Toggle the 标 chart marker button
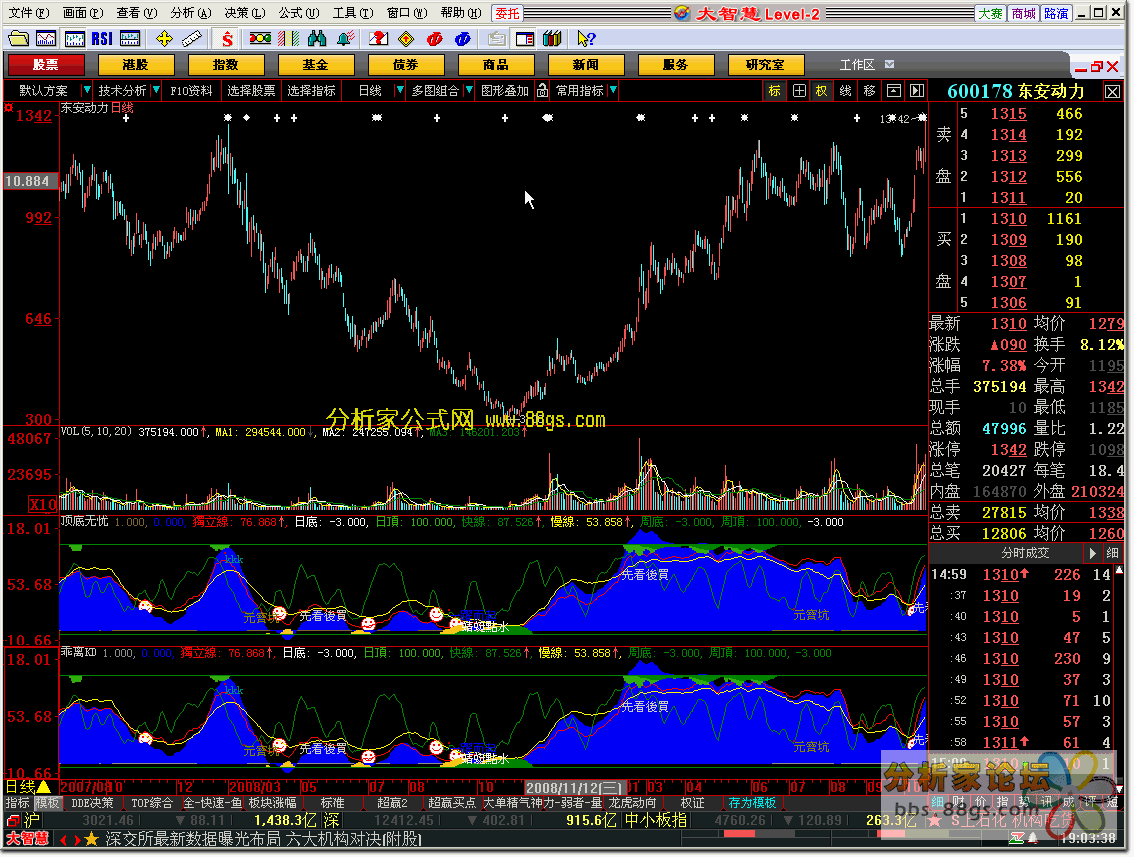 click(775, 90)
